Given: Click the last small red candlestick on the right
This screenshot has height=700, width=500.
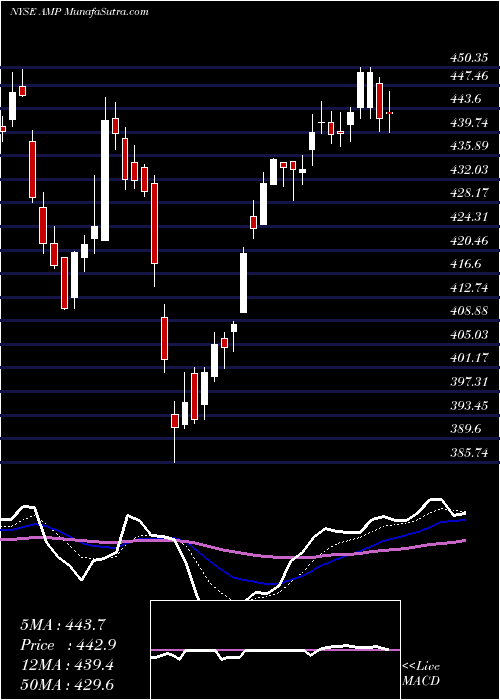Looking at the screenshot, I should pyautogui.click(x=390, y=113).
